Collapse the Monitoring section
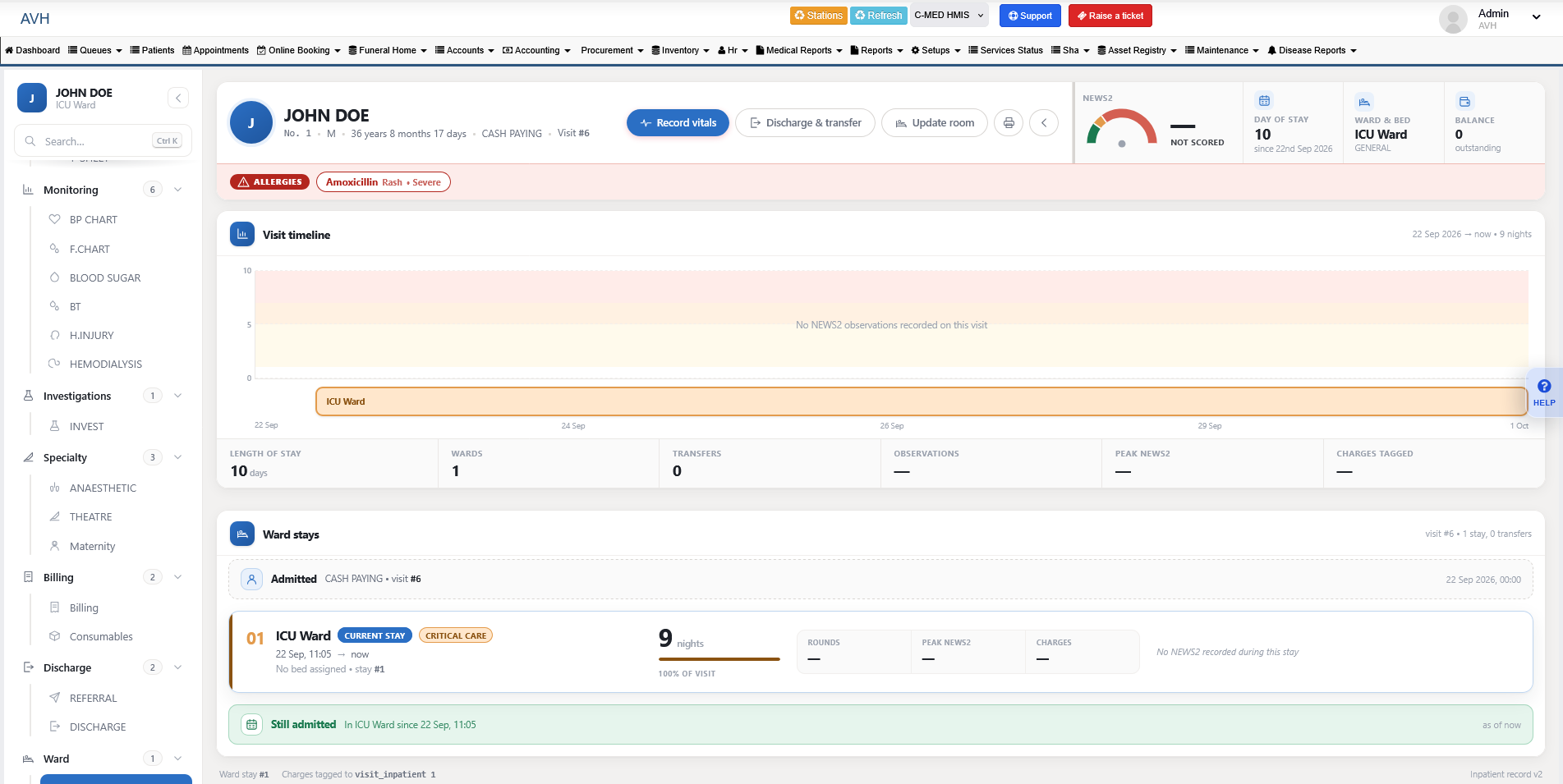Screen dimensions: 1563x784 177,190
